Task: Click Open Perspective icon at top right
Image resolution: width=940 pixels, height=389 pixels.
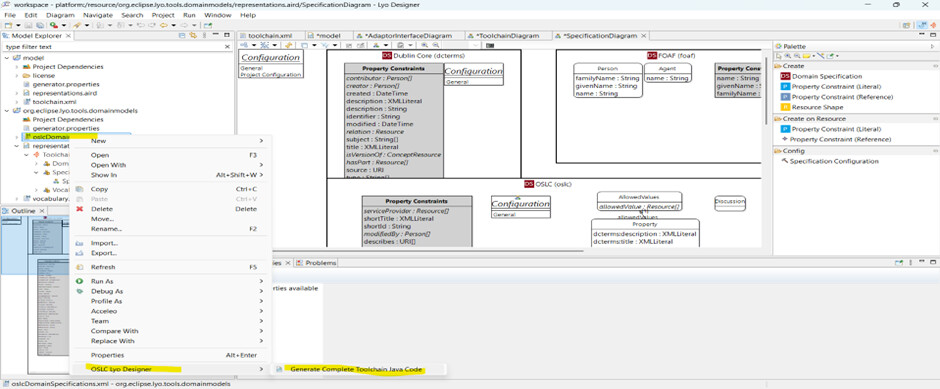Action: (906, 25)
